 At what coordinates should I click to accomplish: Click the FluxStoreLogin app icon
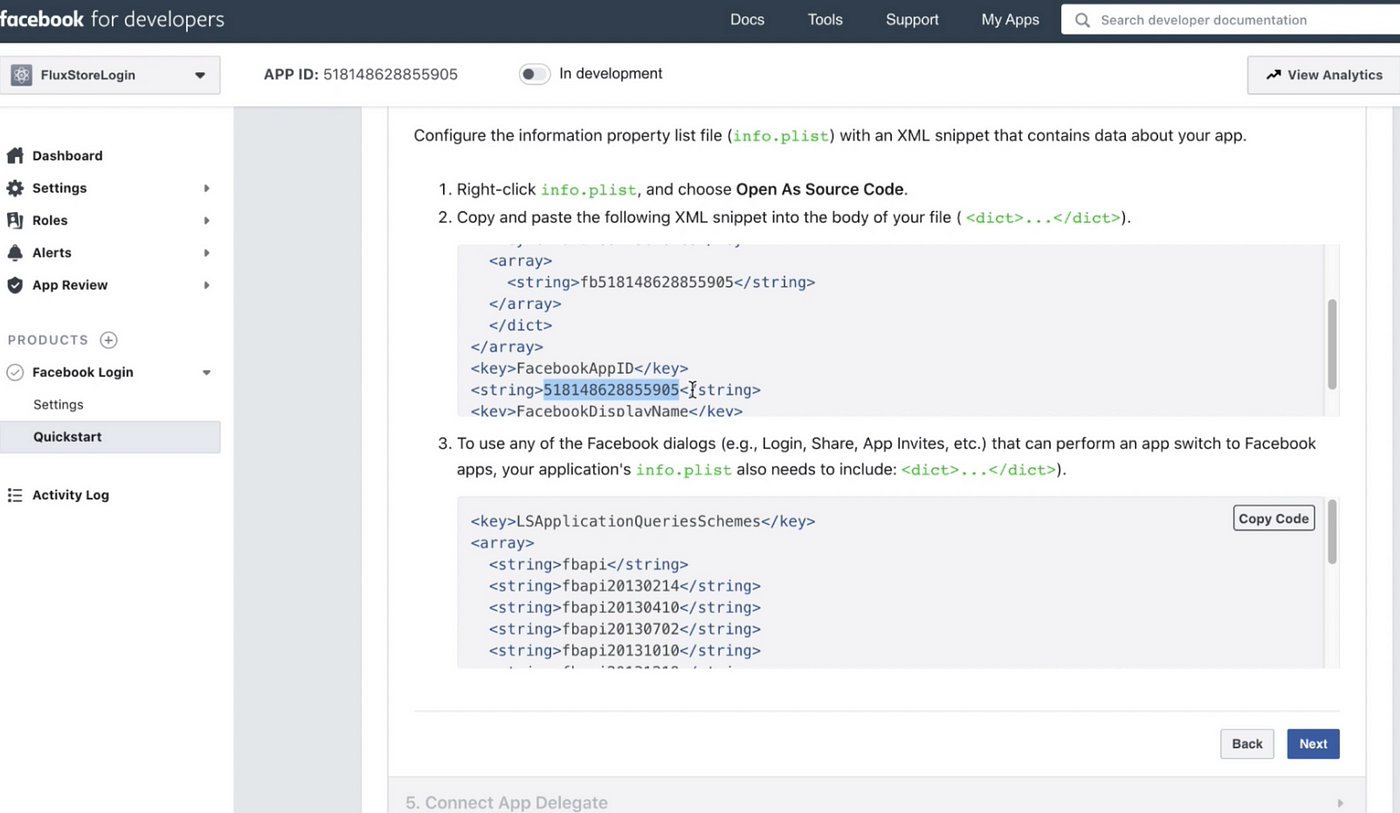coord(21,75)
